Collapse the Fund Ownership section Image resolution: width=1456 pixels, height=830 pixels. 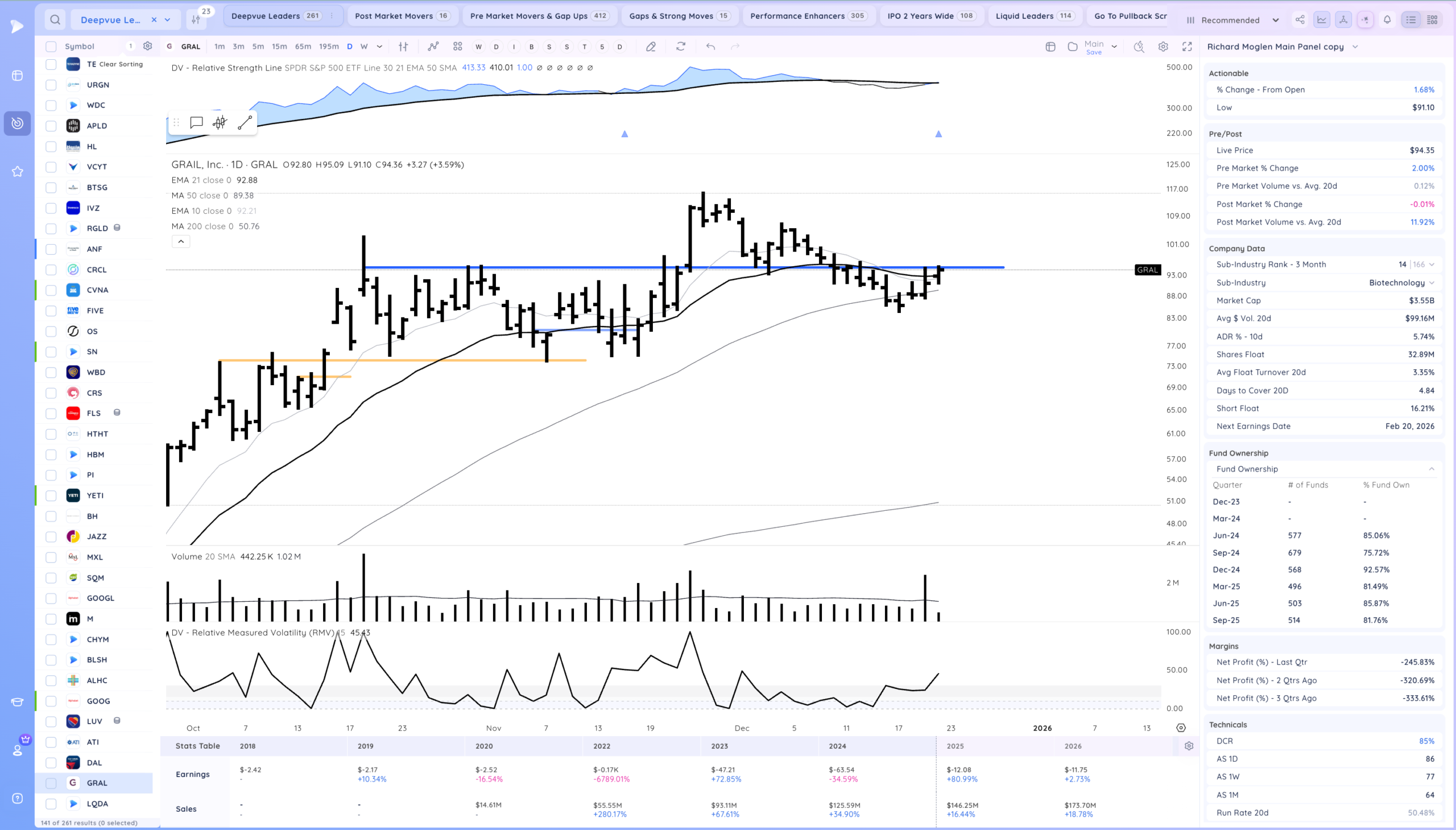click(1431, 469)
